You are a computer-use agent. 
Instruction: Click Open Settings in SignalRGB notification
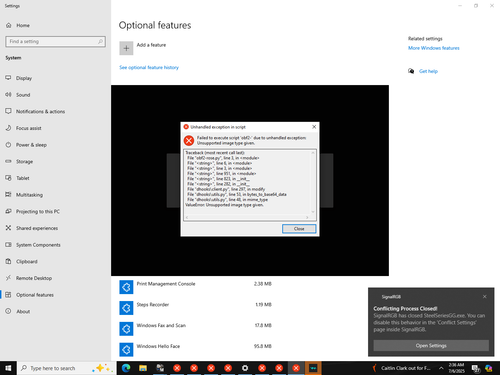tap(431, 346)
